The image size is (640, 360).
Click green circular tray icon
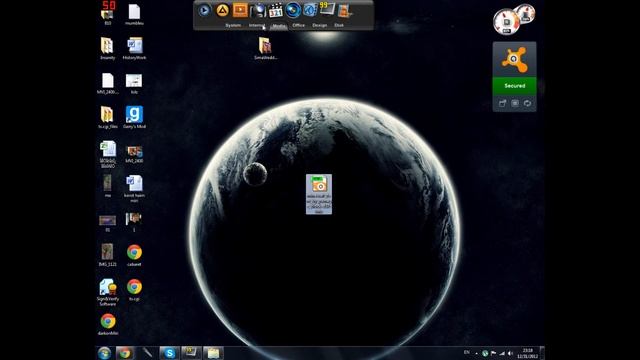click(x=485, y=353)
